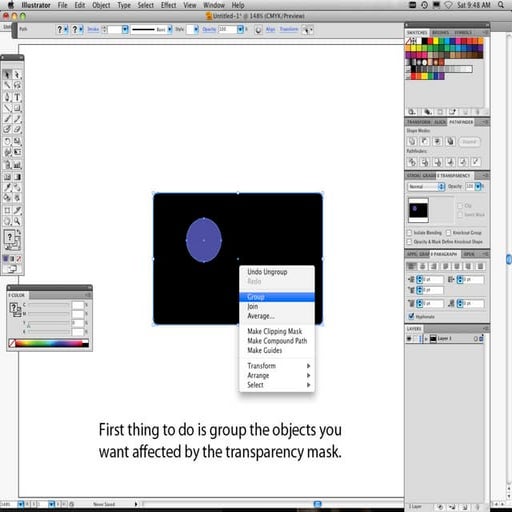
Task: Open Opacity dropdown arrow in Transparency panel
Action: (478, 186)
